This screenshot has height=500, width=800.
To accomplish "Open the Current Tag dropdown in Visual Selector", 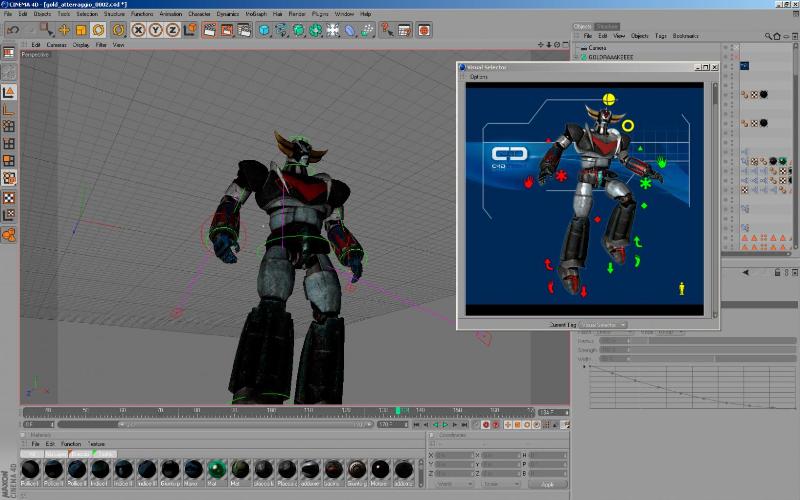I will tap(604, 324).
